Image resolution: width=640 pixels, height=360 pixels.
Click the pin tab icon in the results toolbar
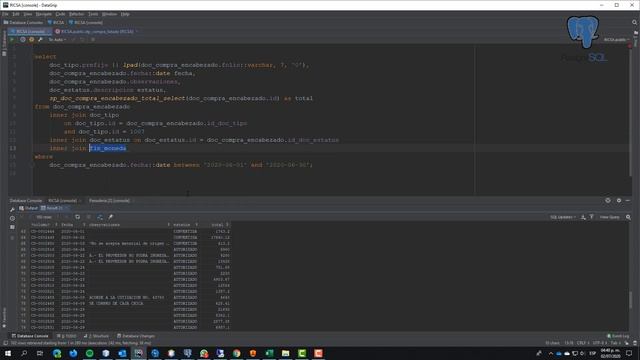click(111, 217)
